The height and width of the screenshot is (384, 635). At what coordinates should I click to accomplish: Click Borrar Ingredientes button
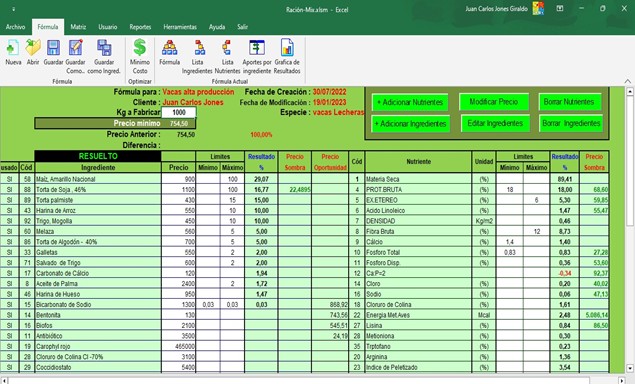point(571,123)
